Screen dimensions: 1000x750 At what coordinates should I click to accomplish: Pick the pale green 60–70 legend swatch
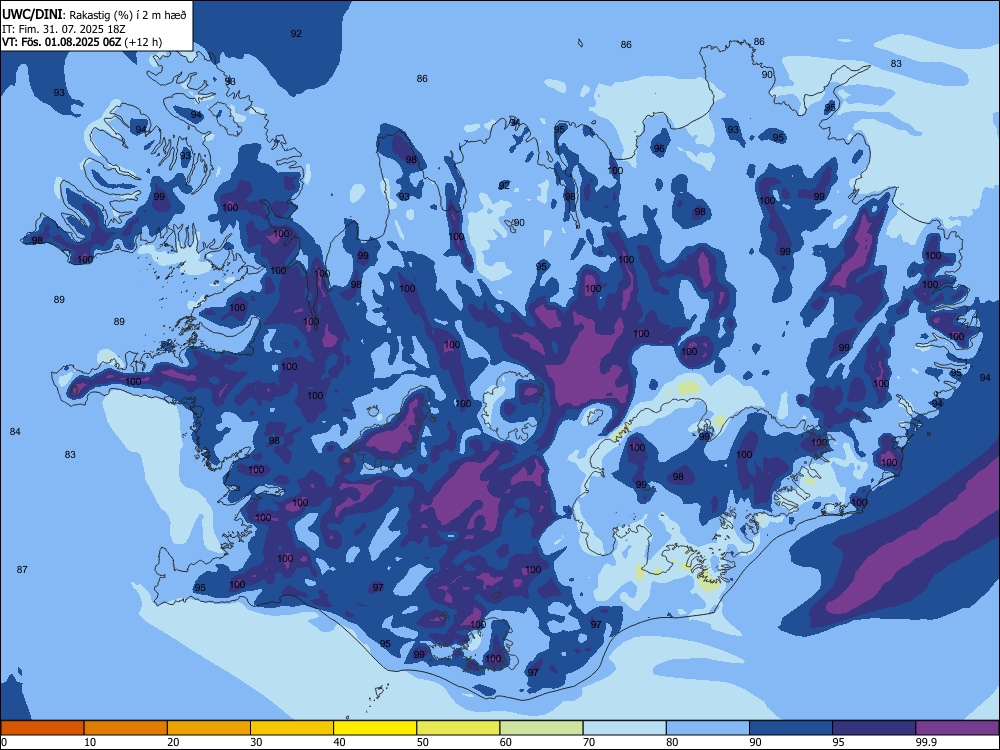(x=541, y=728)
